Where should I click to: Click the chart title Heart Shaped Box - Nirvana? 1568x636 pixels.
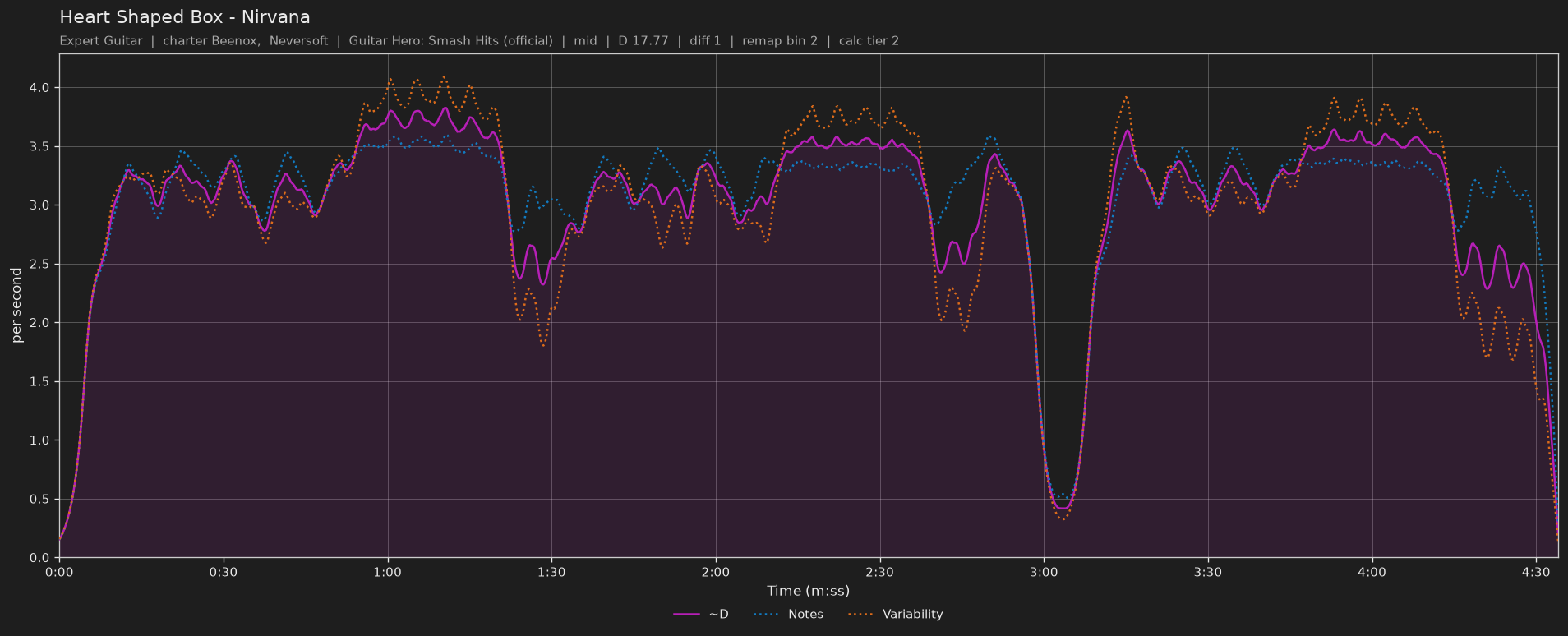[185, 16]
